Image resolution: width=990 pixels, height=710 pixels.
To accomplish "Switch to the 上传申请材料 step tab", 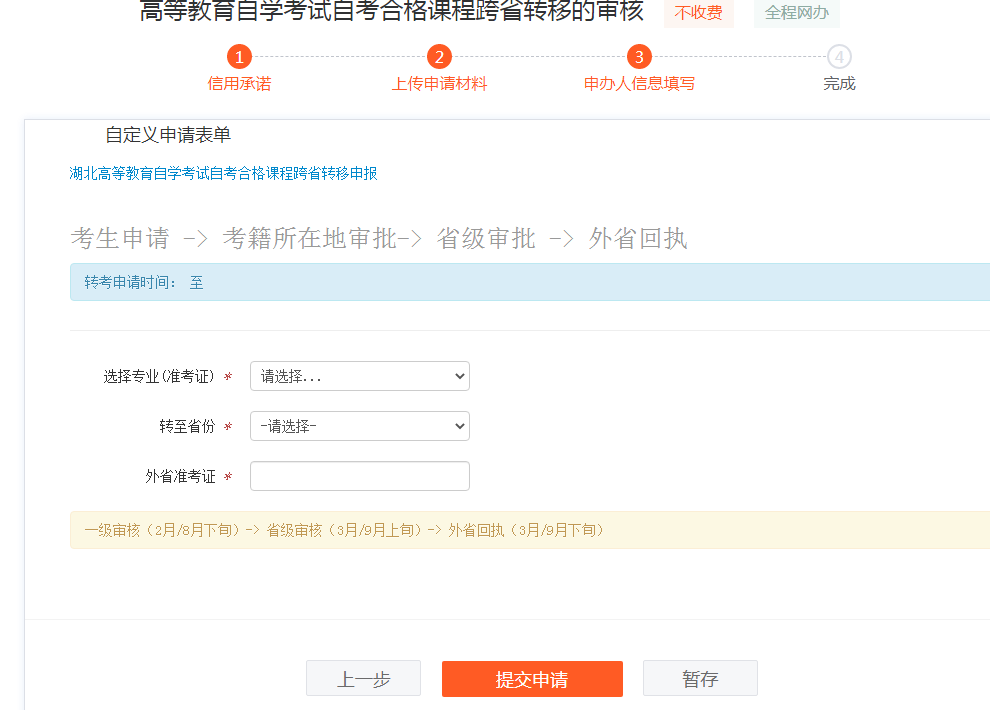I will coord(439,84).
